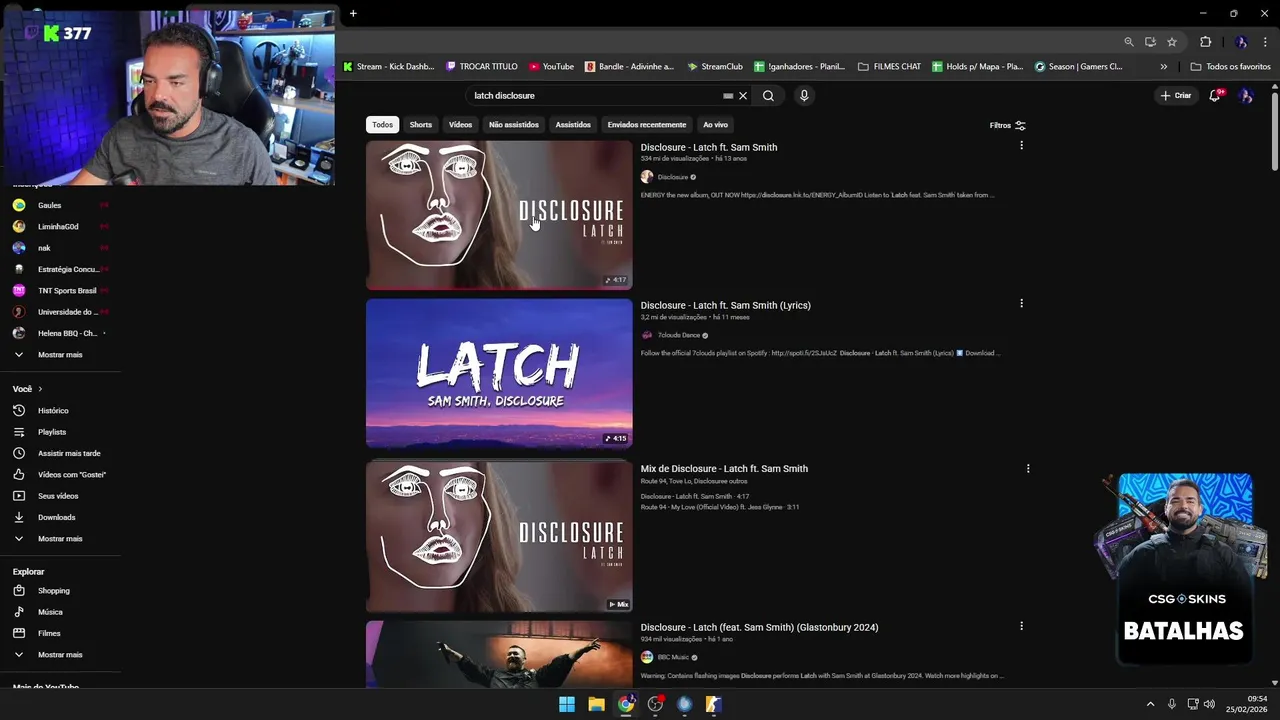
Task: Expand Mostrar mais under subscriptions
Action: 60,354
